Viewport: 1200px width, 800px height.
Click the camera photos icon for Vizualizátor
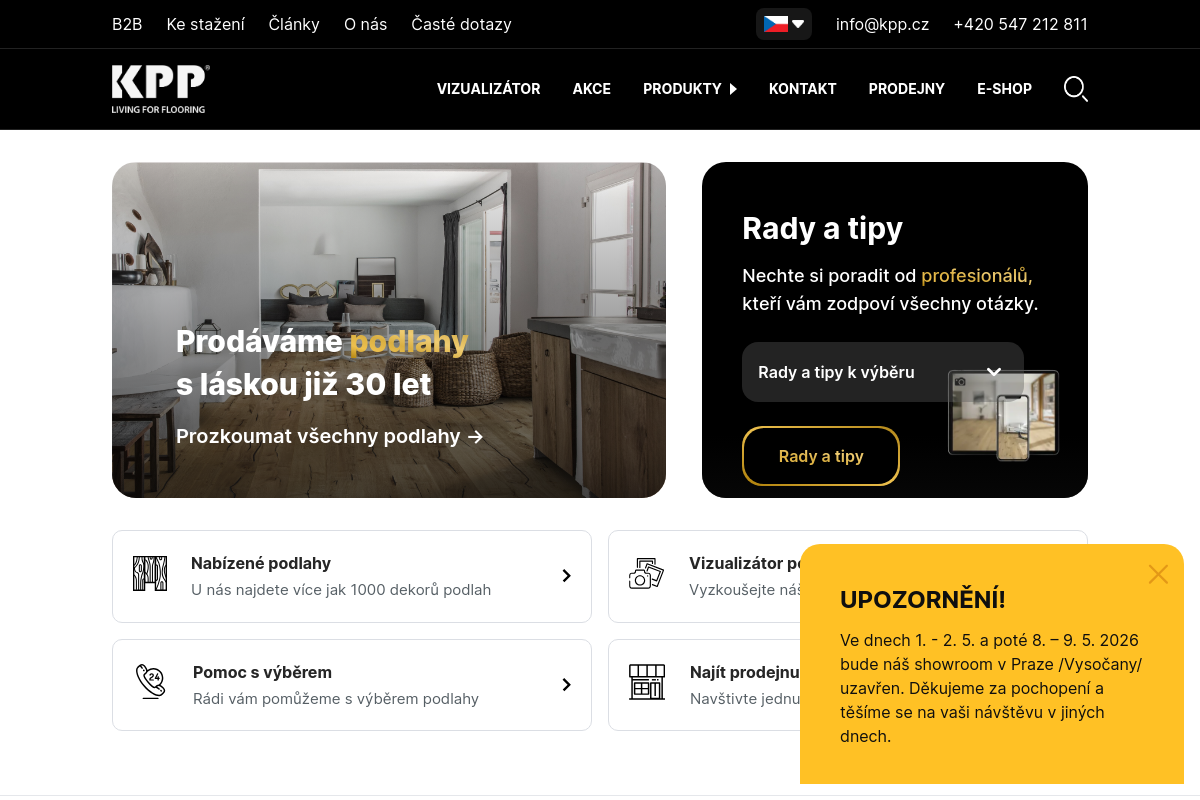tap(646, 574)
